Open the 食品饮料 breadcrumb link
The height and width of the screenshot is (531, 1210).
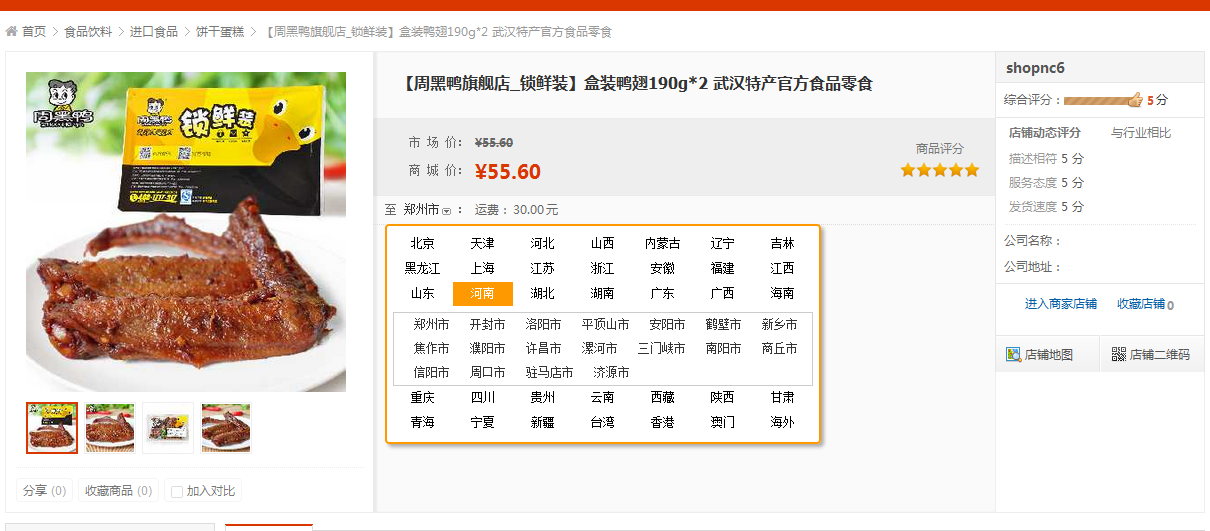88,32
